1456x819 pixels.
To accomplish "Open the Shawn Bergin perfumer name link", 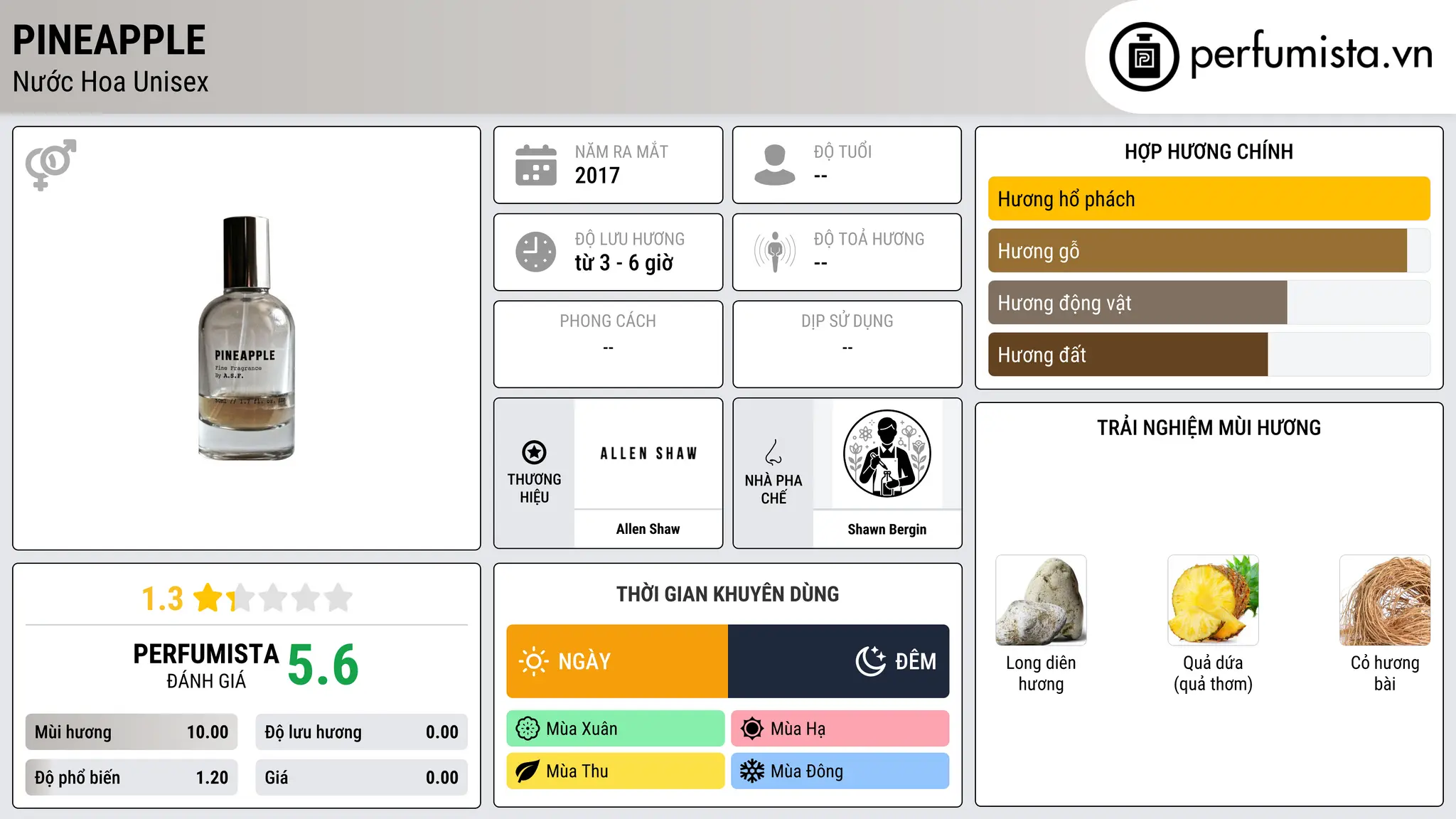I will coord(887,530).
